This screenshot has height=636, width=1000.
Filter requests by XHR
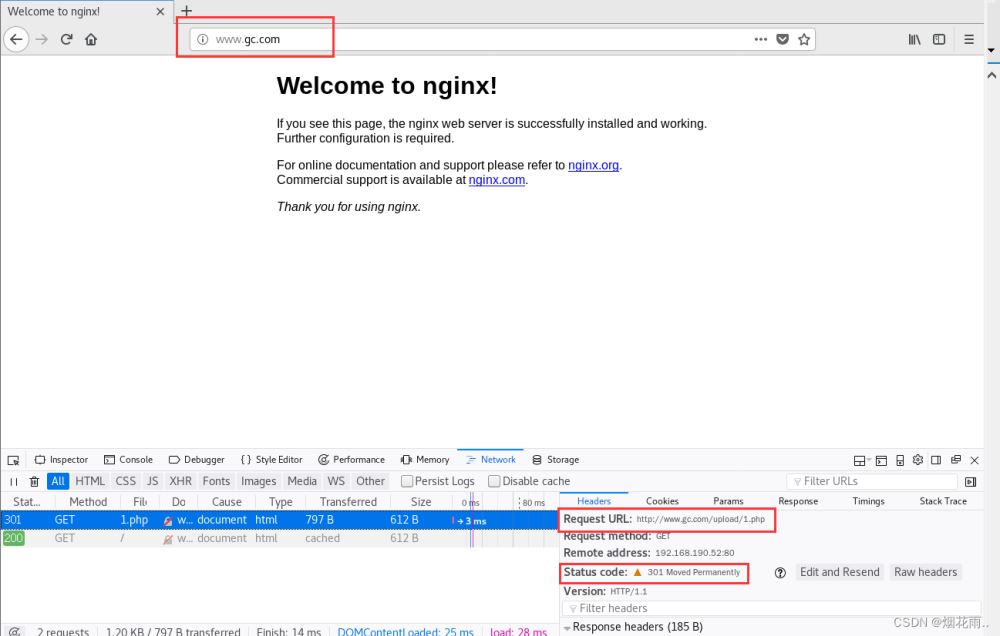(x=180, y=481)
